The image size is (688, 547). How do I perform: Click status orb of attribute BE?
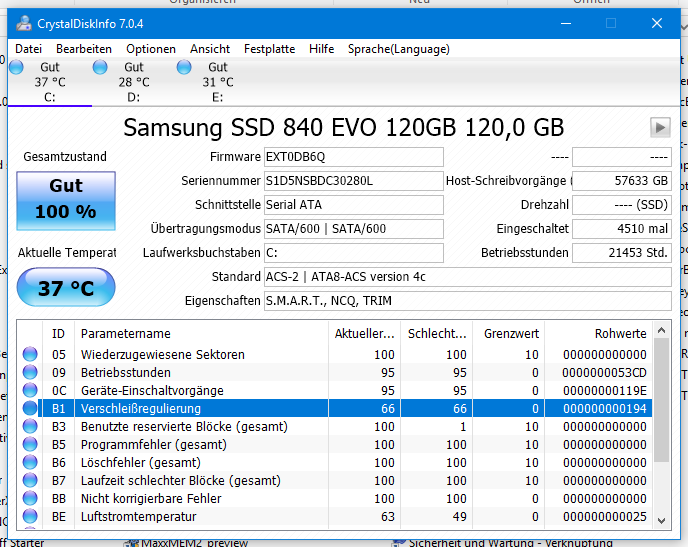click(x=30, y=516)
